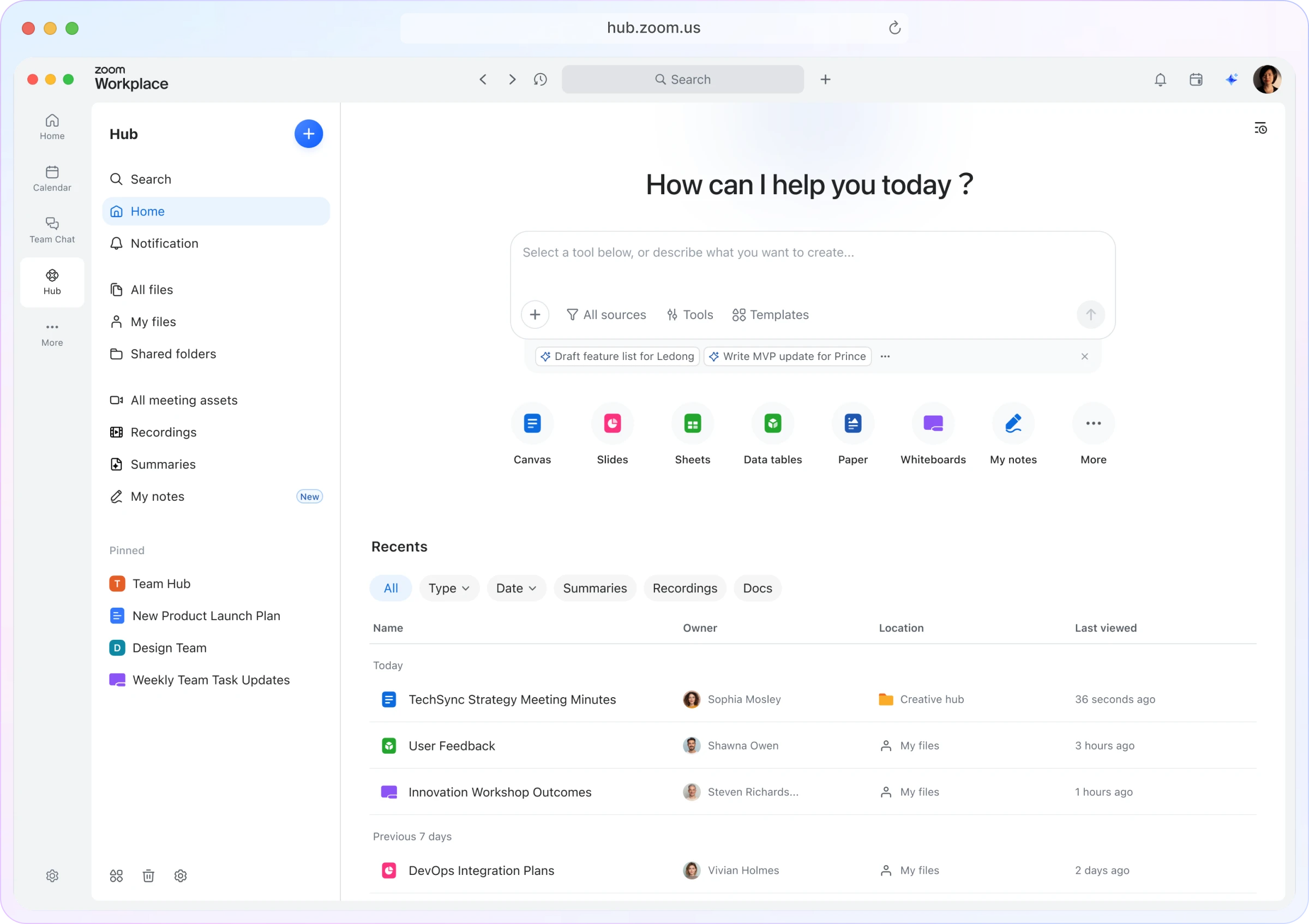Click the top Search bar field

click(x=682, y=79)
